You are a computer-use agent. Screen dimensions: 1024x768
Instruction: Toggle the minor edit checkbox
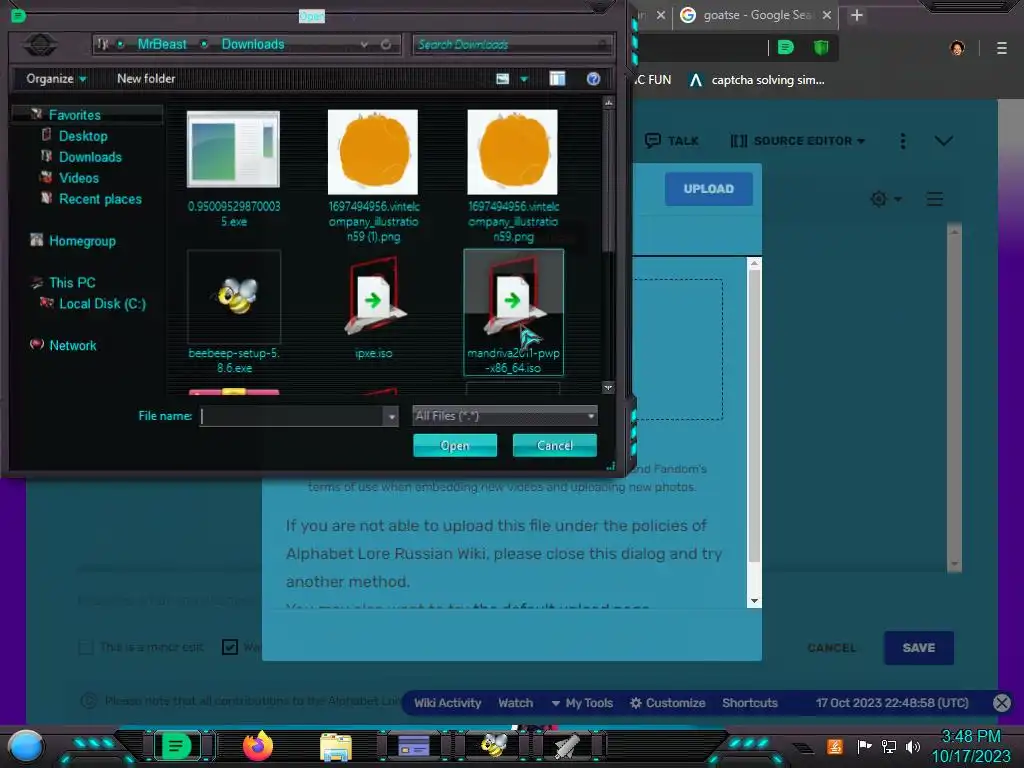coord(86,647)
